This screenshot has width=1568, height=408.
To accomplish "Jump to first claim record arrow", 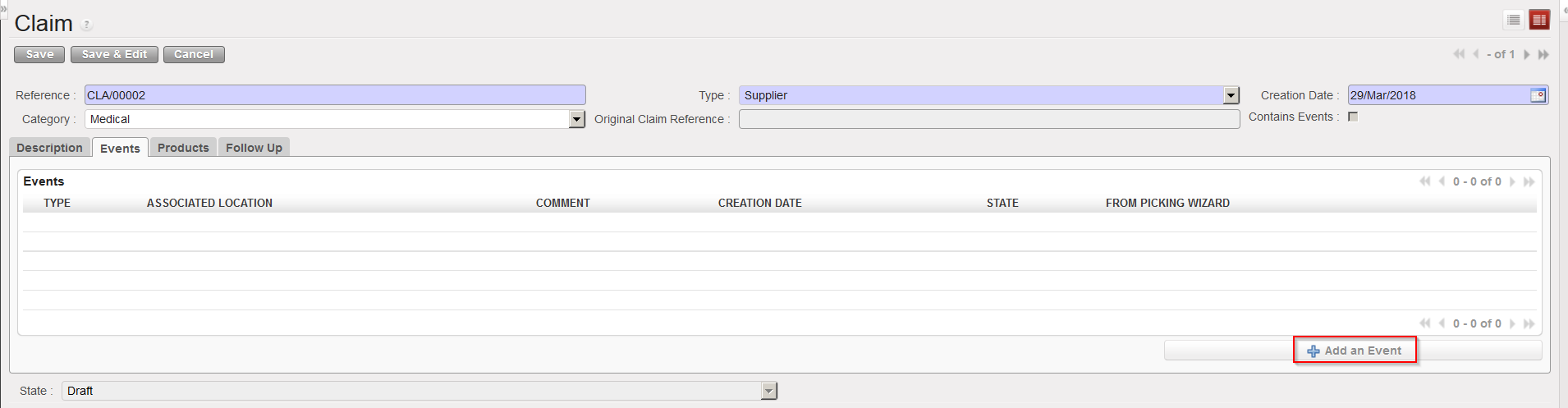I will (1459, 54).
